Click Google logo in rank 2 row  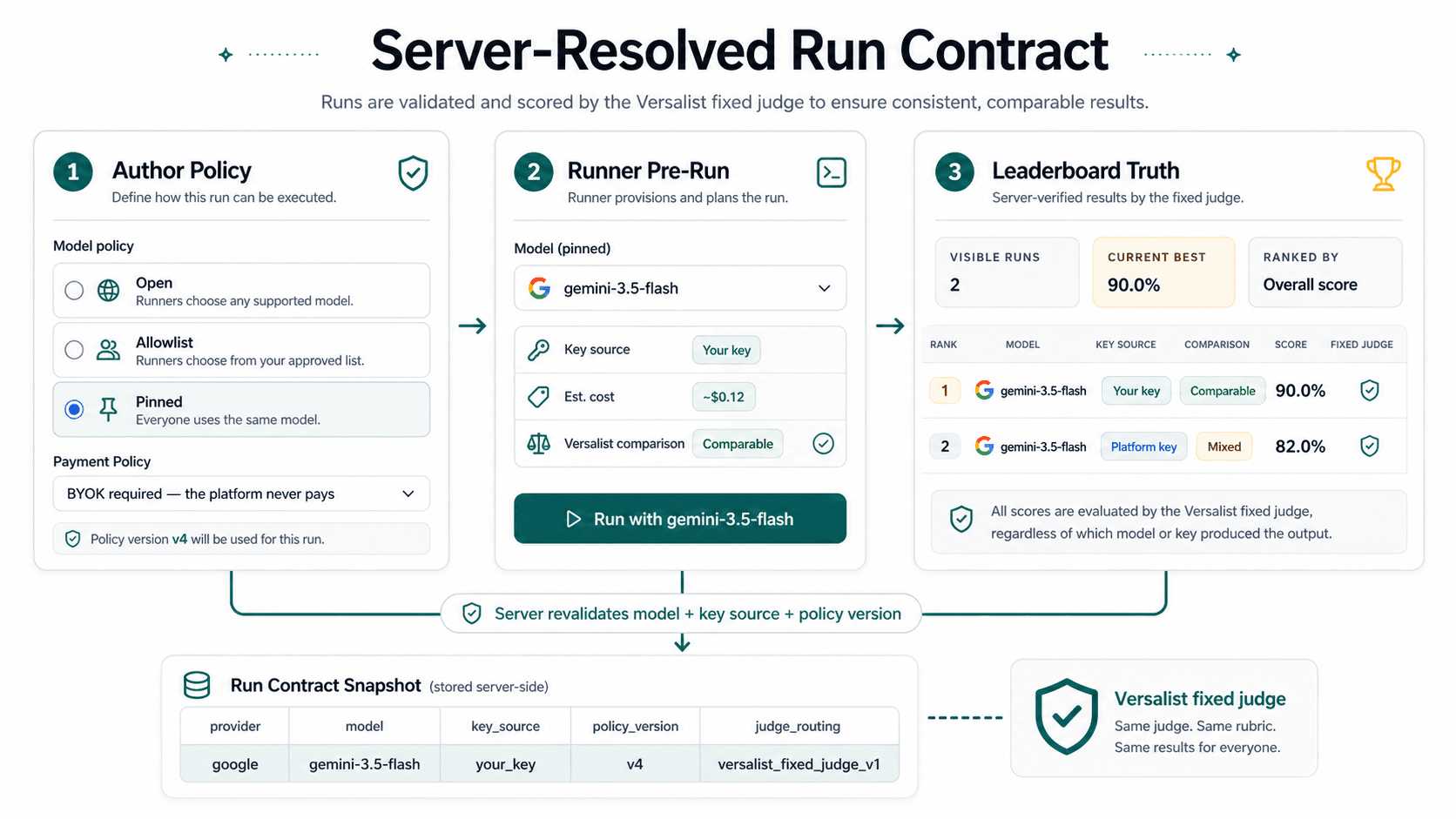click(x=984, y=446)
